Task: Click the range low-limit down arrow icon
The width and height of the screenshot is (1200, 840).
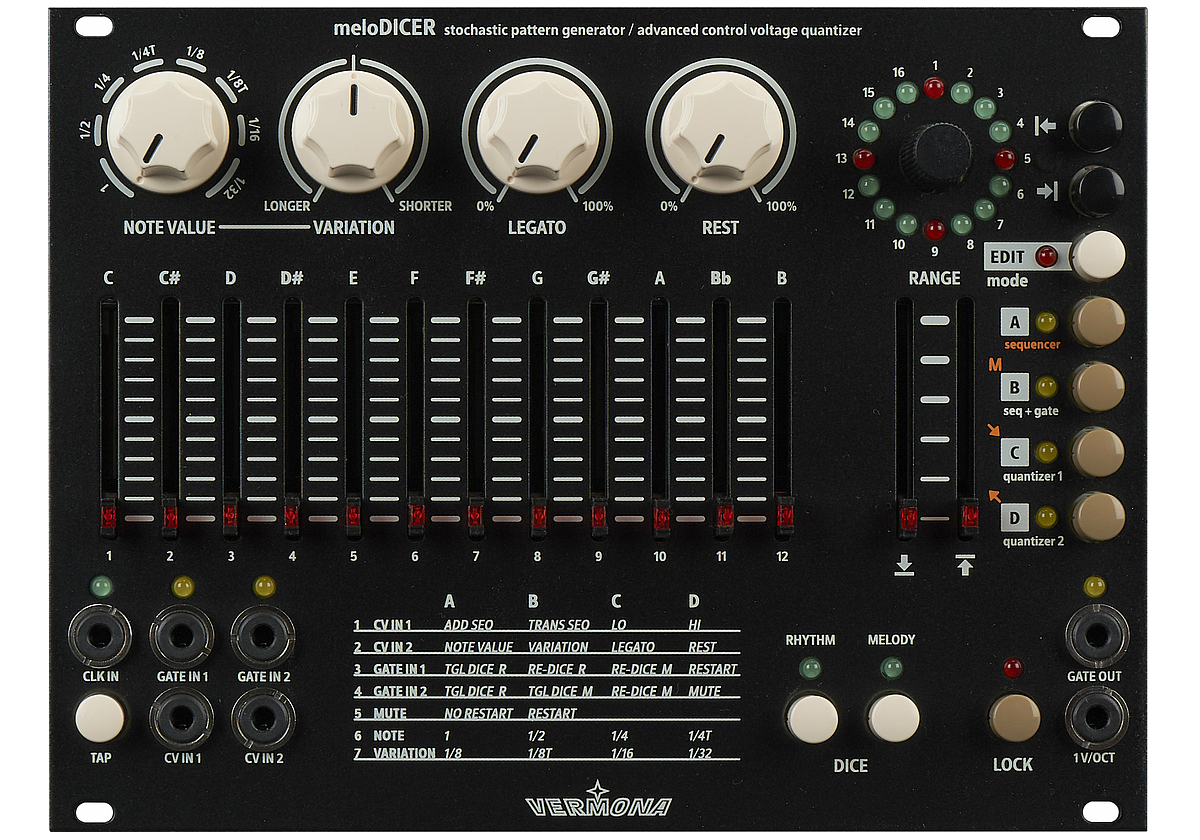Action: pyautogui.click(x=905, y=566)
